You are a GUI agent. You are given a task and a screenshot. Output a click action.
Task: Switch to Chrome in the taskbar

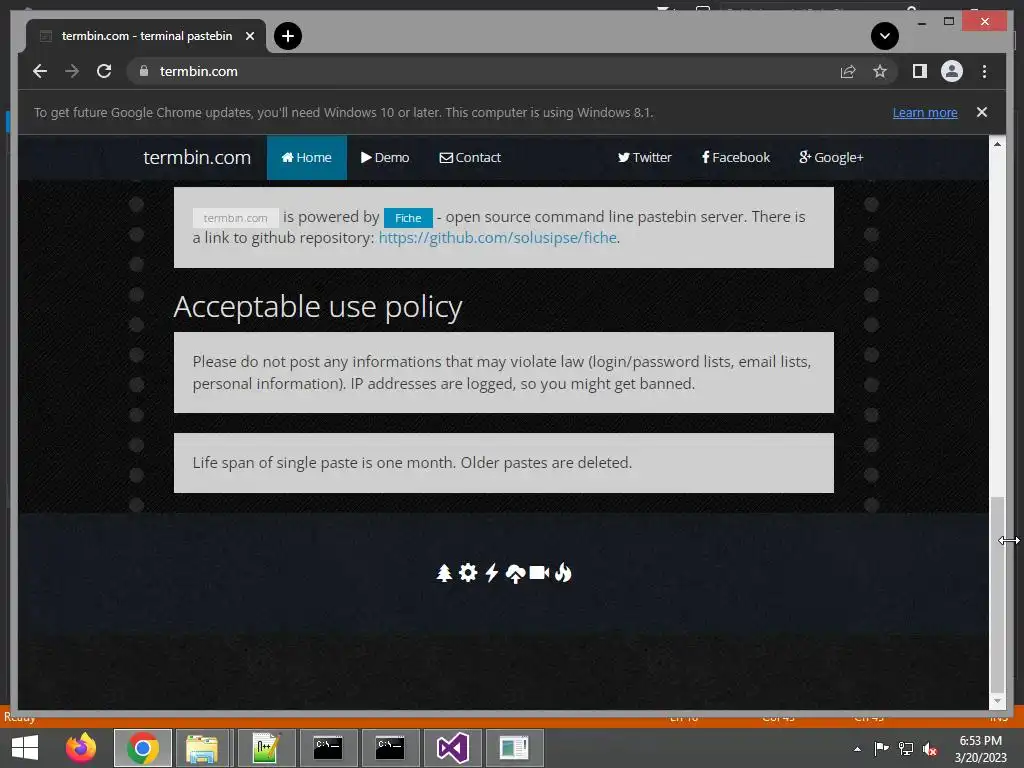pyautogui.click(x=143, y=748)
